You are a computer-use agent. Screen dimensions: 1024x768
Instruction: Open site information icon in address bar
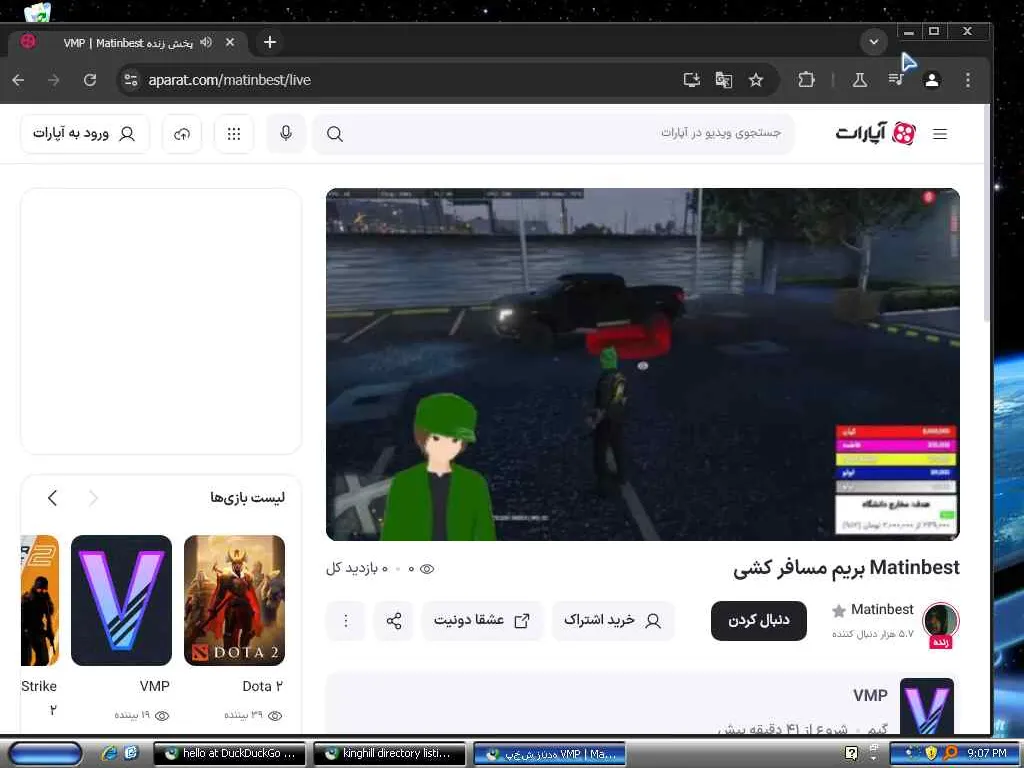(x=131, y=80)
